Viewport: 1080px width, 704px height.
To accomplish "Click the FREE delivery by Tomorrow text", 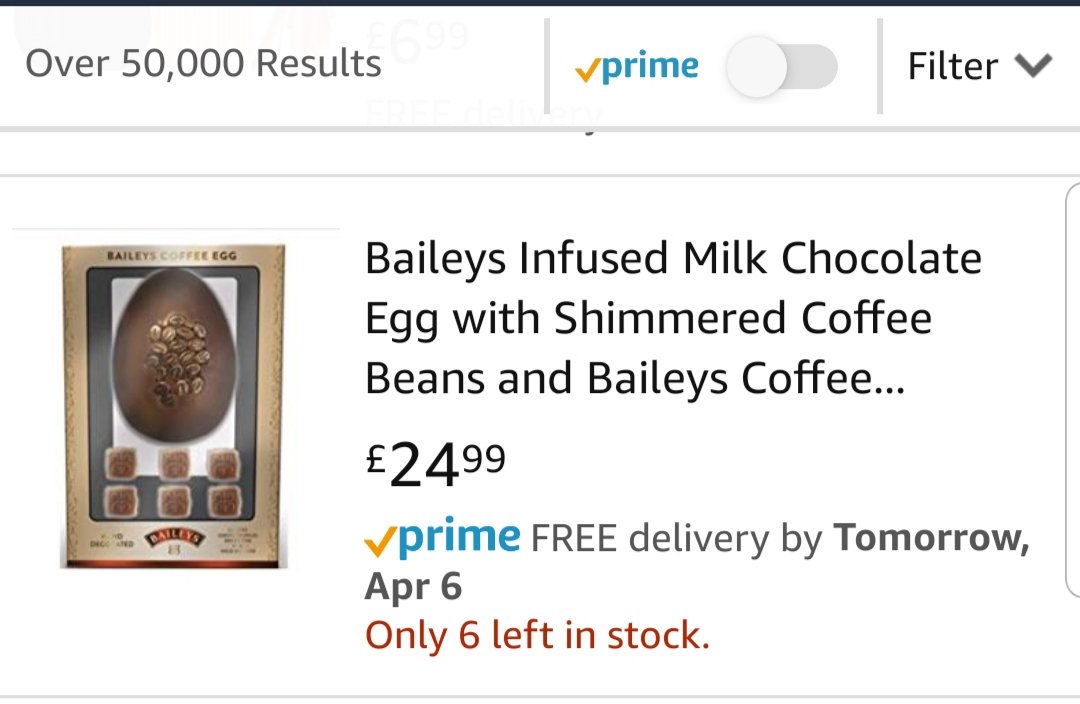I will [780, 537].
